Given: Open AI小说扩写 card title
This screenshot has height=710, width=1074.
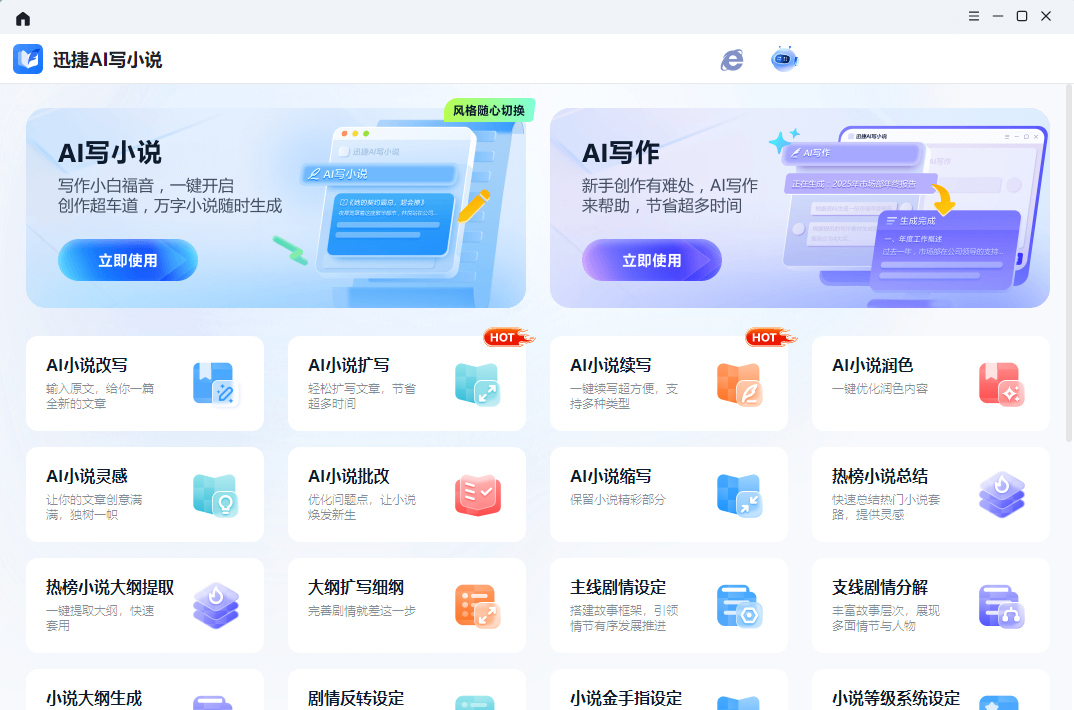Looking at the screenshot, I should [349, 365].
